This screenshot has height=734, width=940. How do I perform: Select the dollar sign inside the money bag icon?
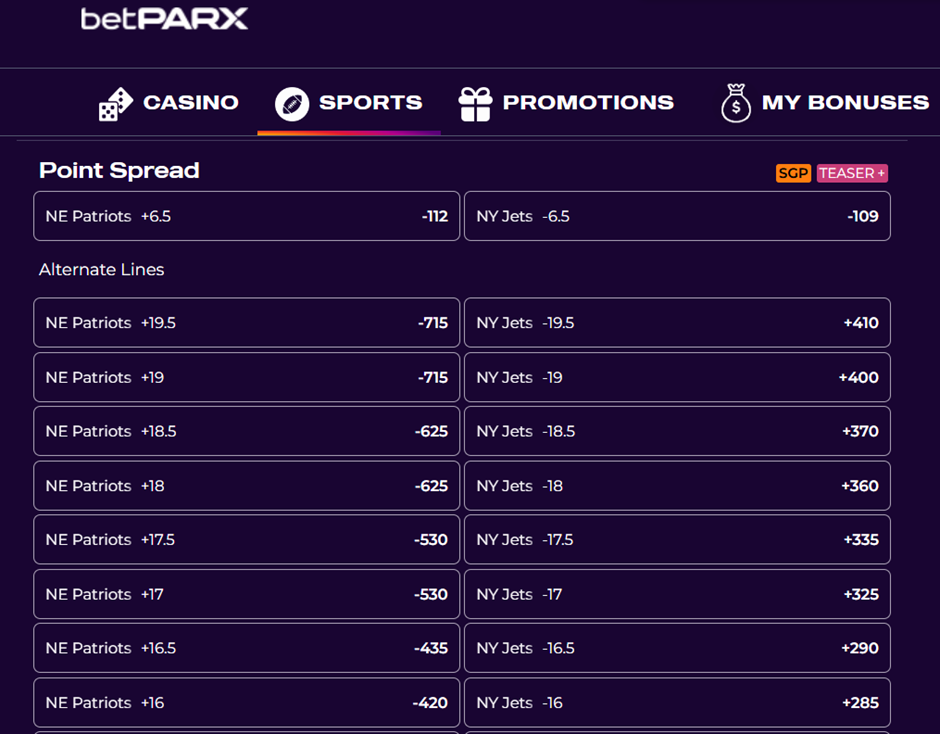point(736,105)
